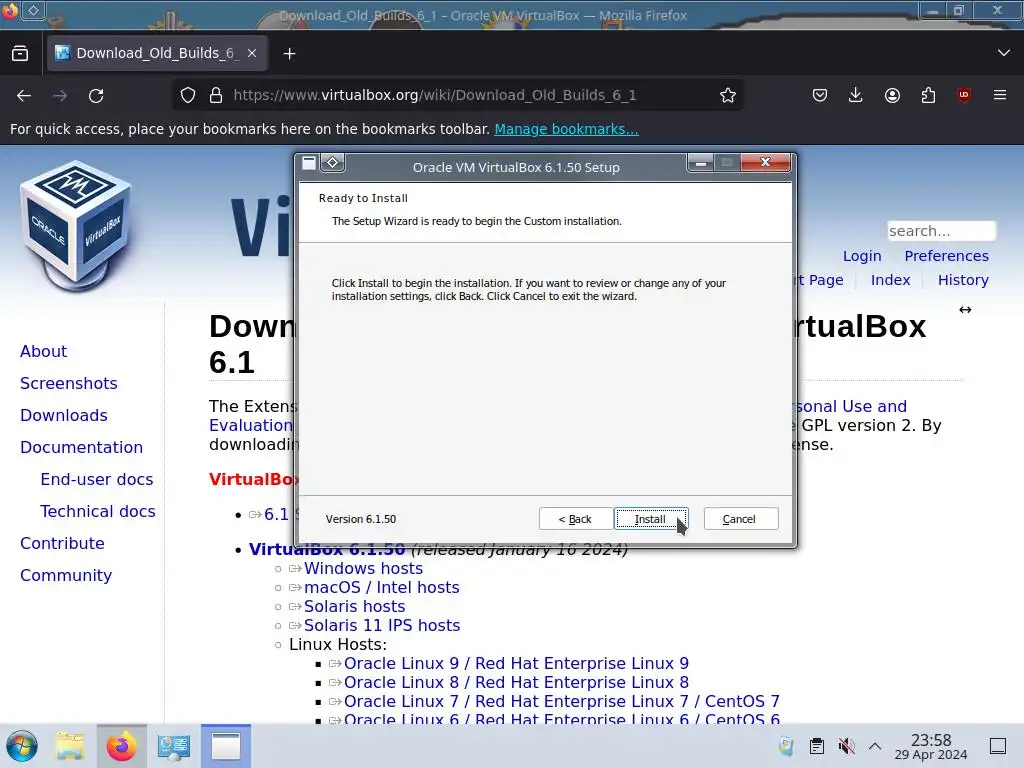The width and height of the screenshot is (1024, 768).
Task: Open the End-user docs link
Action: coord(97,479)
